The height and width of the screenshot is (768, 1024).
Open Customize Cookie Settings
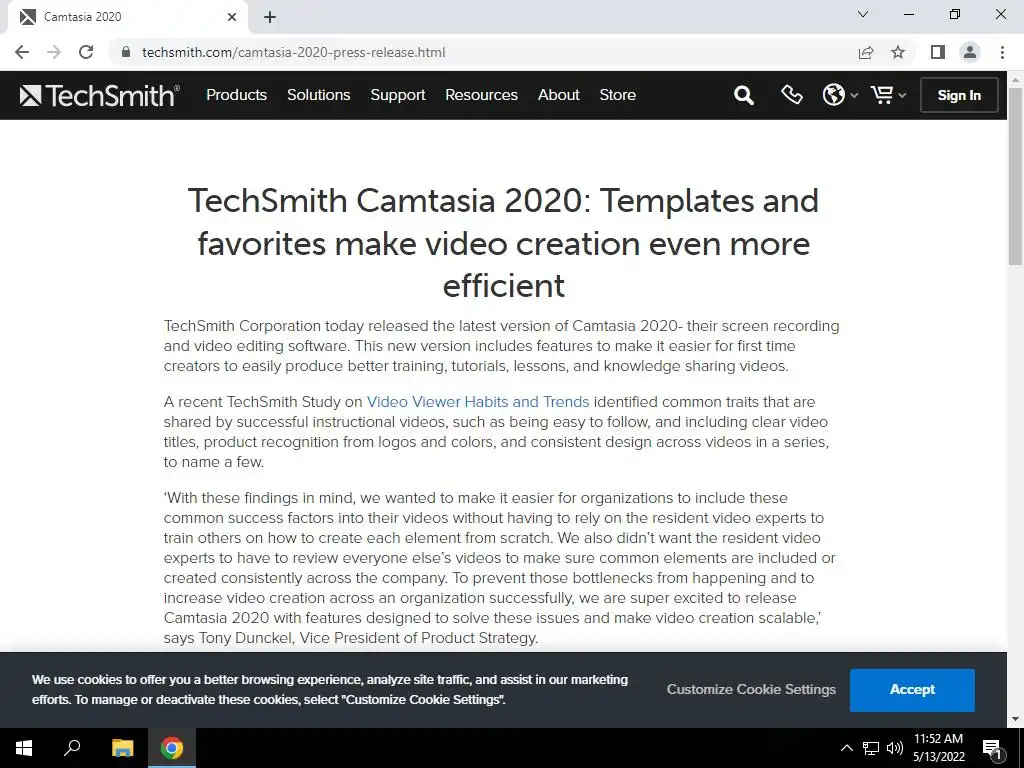(x=751, y=690)
